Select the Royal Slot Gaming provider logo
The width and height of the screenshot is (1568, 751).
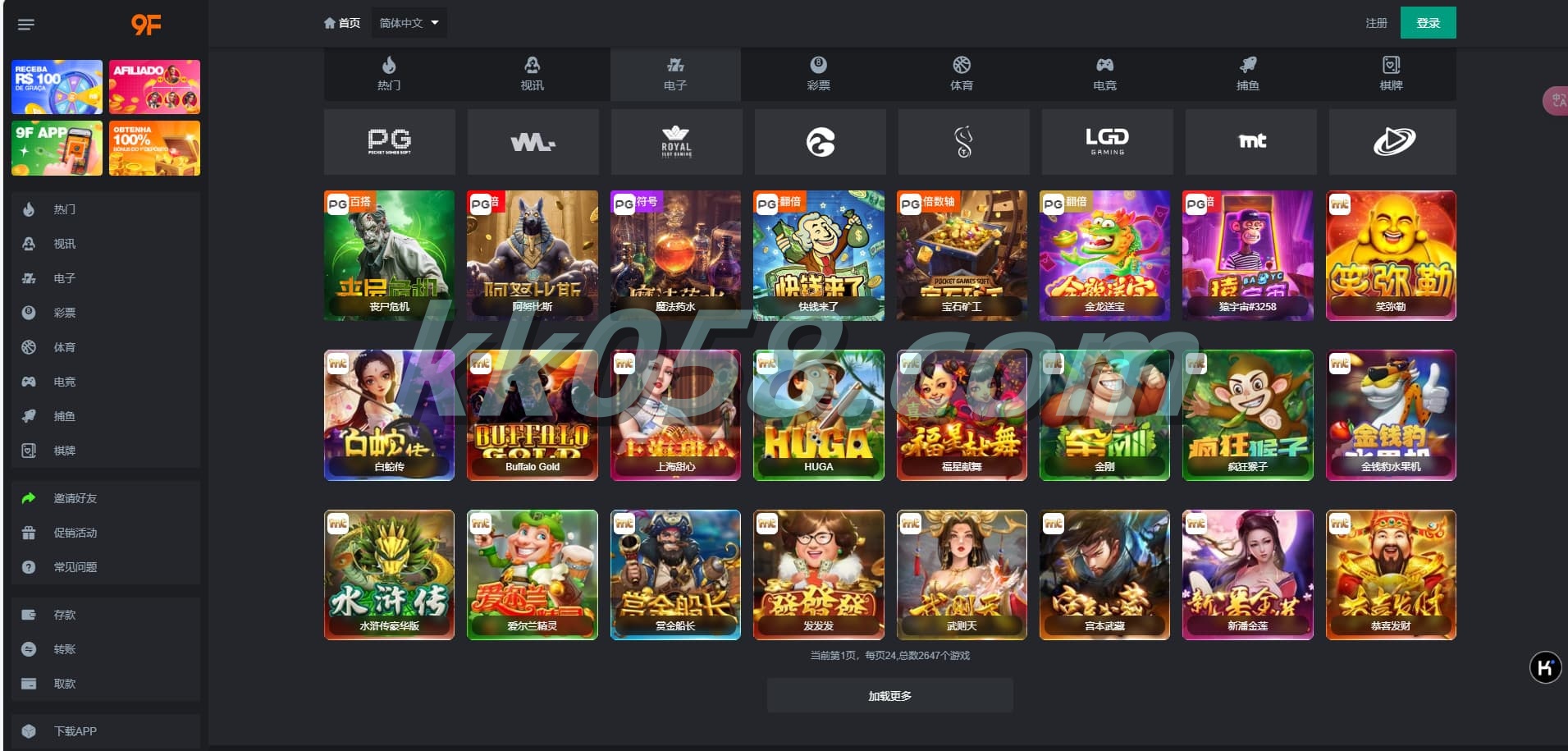click(x=677, y=141)
